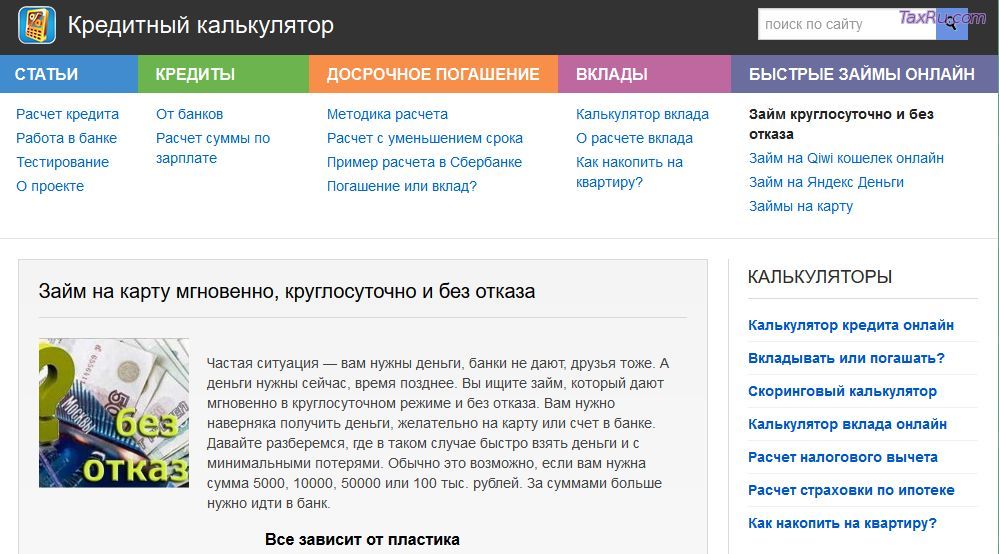Open the Тестирование link
The height and width of the screenshot is (554, 999).
point(62,162)
